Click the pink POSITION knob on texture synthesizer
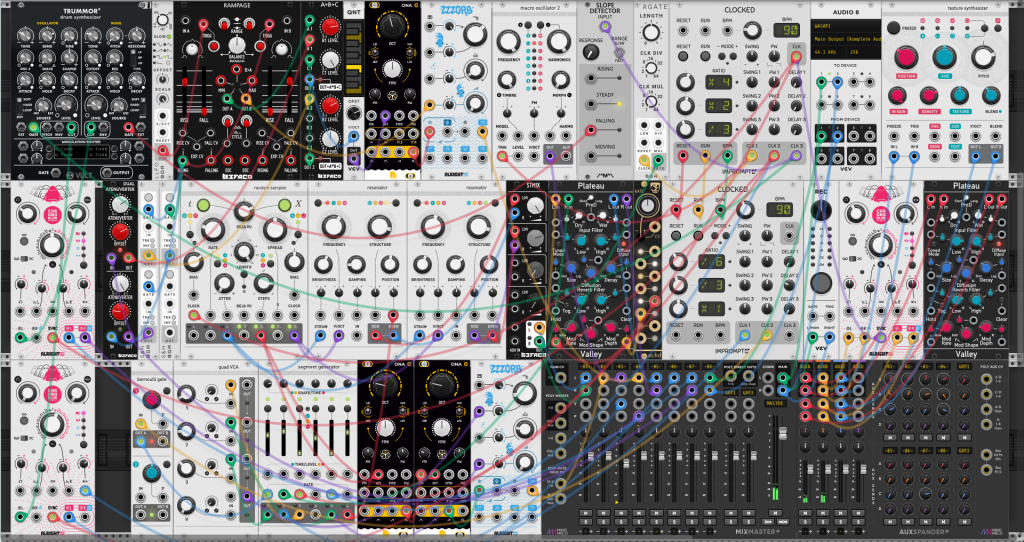The height and width of the screenshot is (542, 1024). point(906,58)
